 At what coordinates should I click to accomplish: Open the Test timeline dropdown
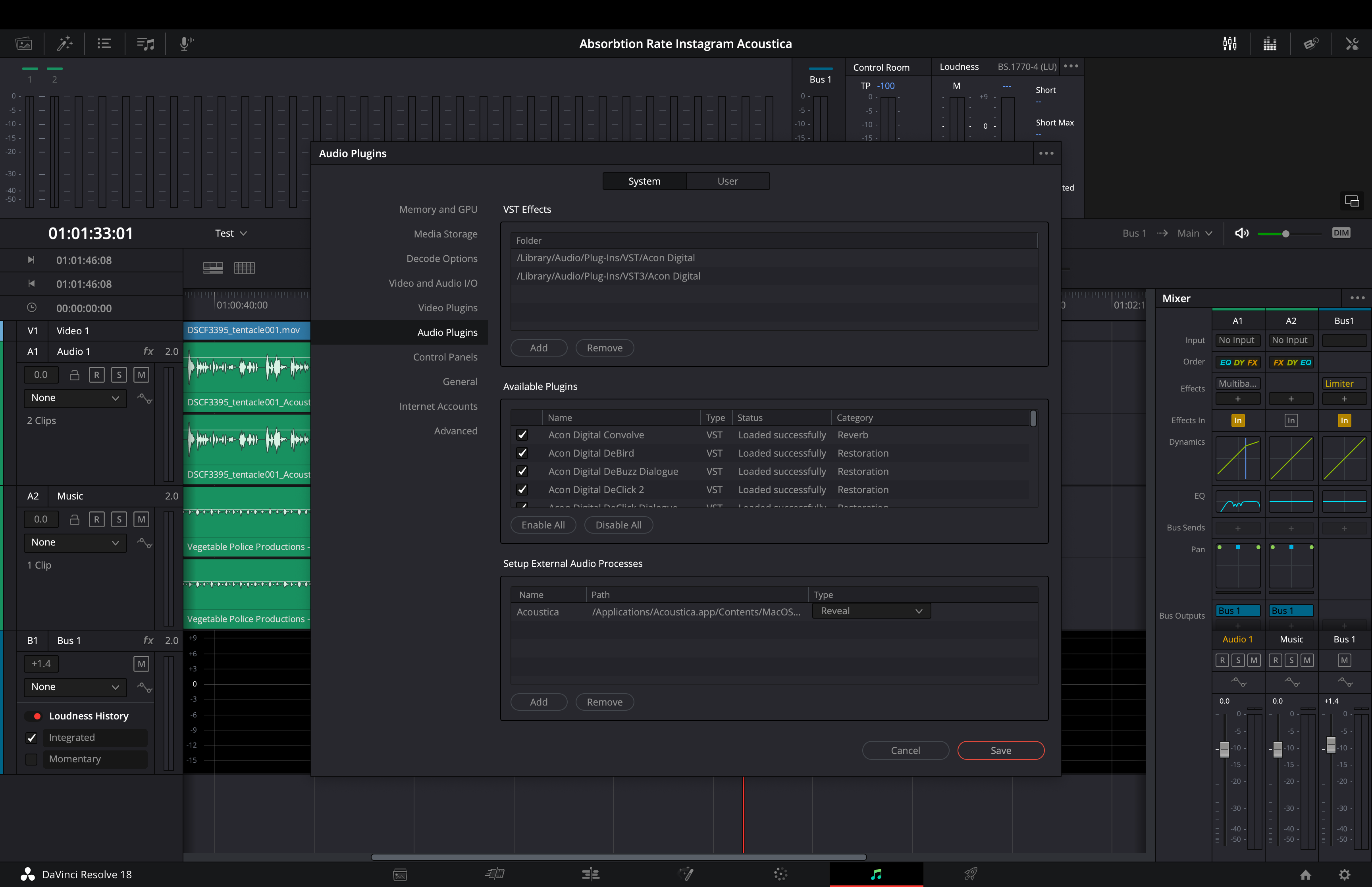pyautogui.click(x=231, y=233)
